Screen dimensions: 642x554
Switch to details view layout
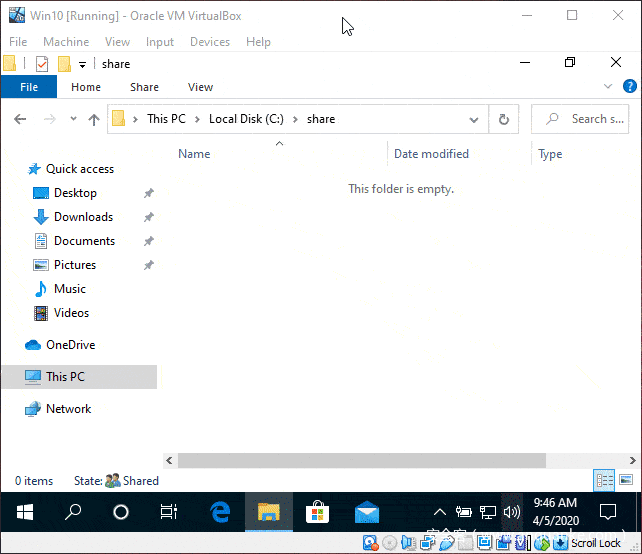pyautogui.click(x=604, y=480)
